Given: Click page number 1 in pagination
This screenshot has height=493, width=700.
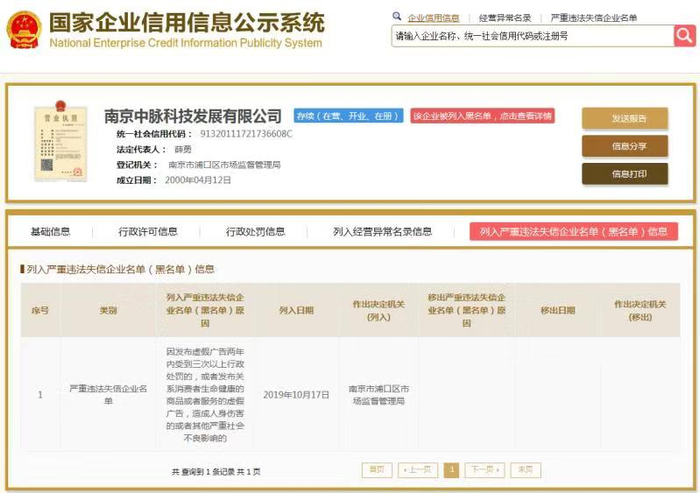Looking at the screenshot, I should tap(452, 470).
